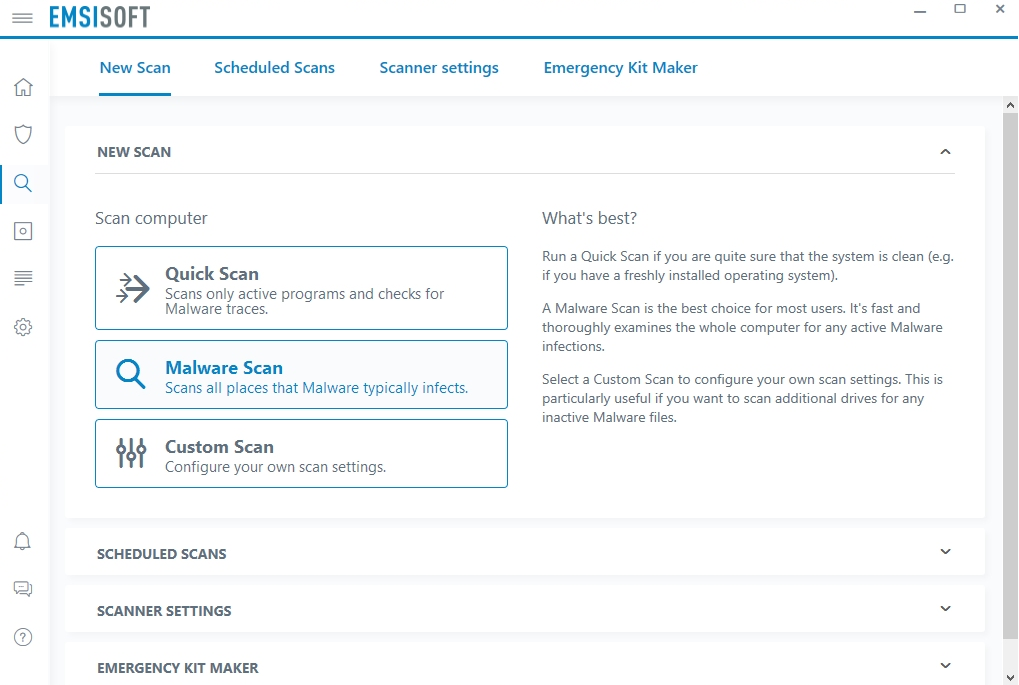Image resolution: width=1019 pixels, height=685 pixels.
Task: Expand the Scanner Settings section chevron
Action: [946, 609]
